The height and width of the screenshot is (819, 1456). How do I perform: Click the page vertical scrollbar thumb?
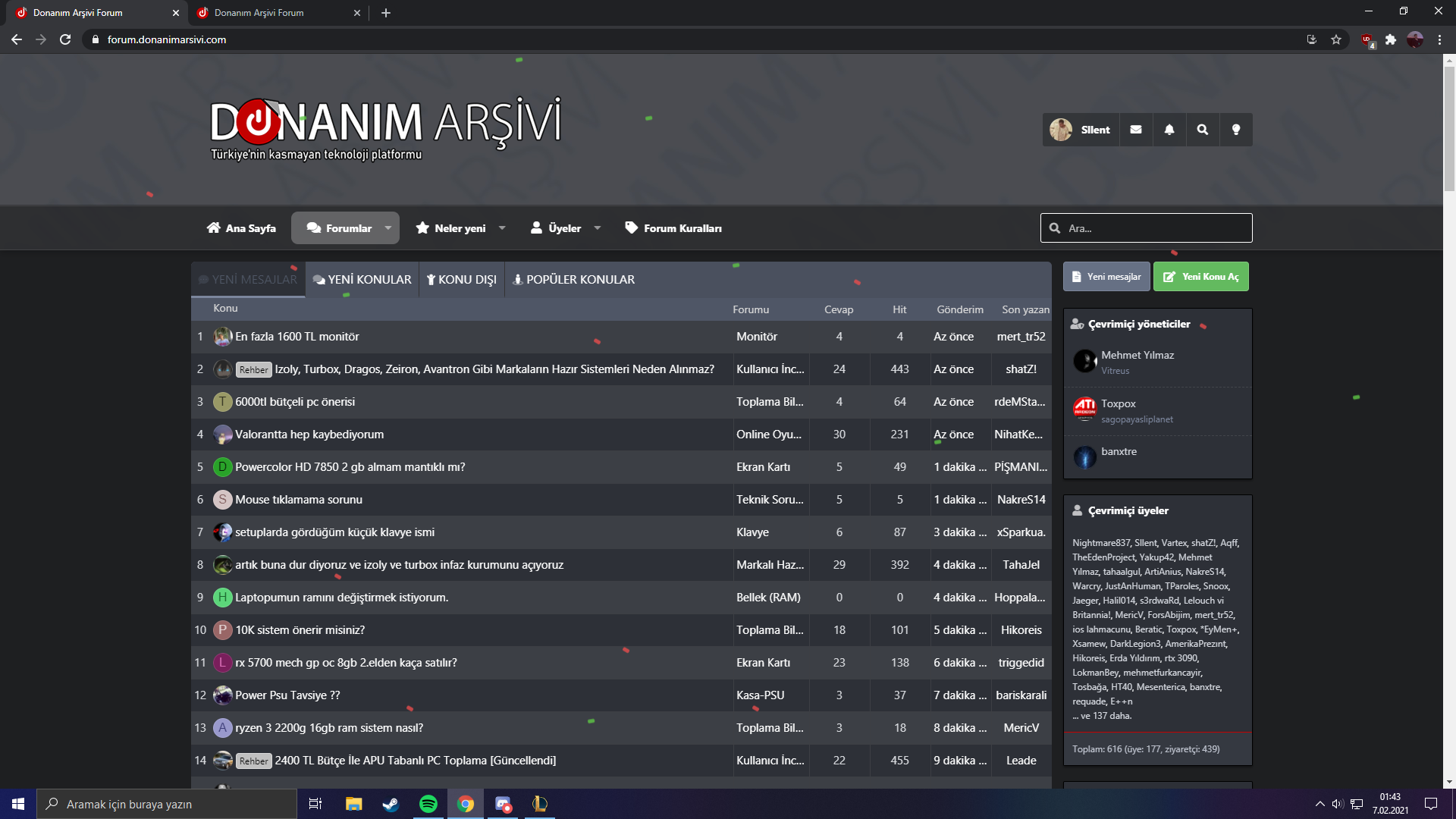[x=1449, y=129]
